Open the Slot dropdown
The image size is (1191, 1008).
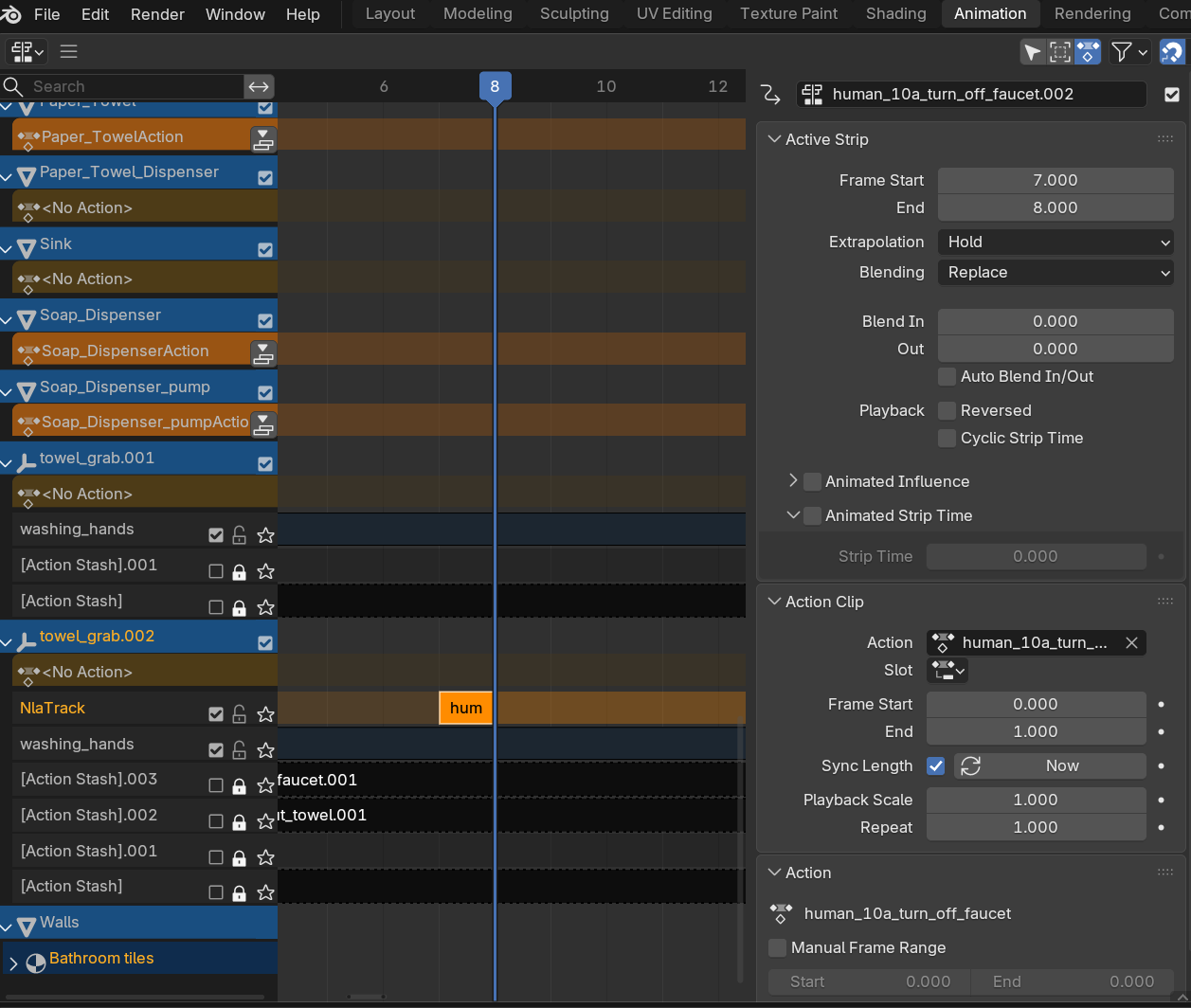(948, 671)
